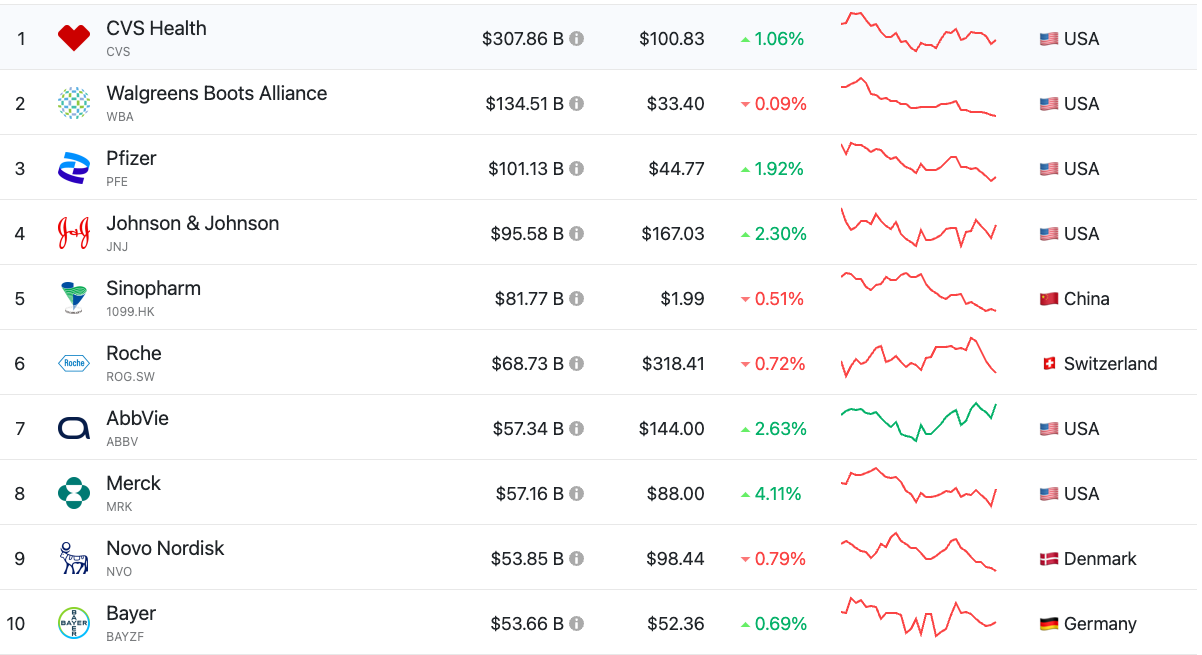1202x655 pixels.
Task: Click the Johnson & Johnson logo
Action: pos(74,233)
